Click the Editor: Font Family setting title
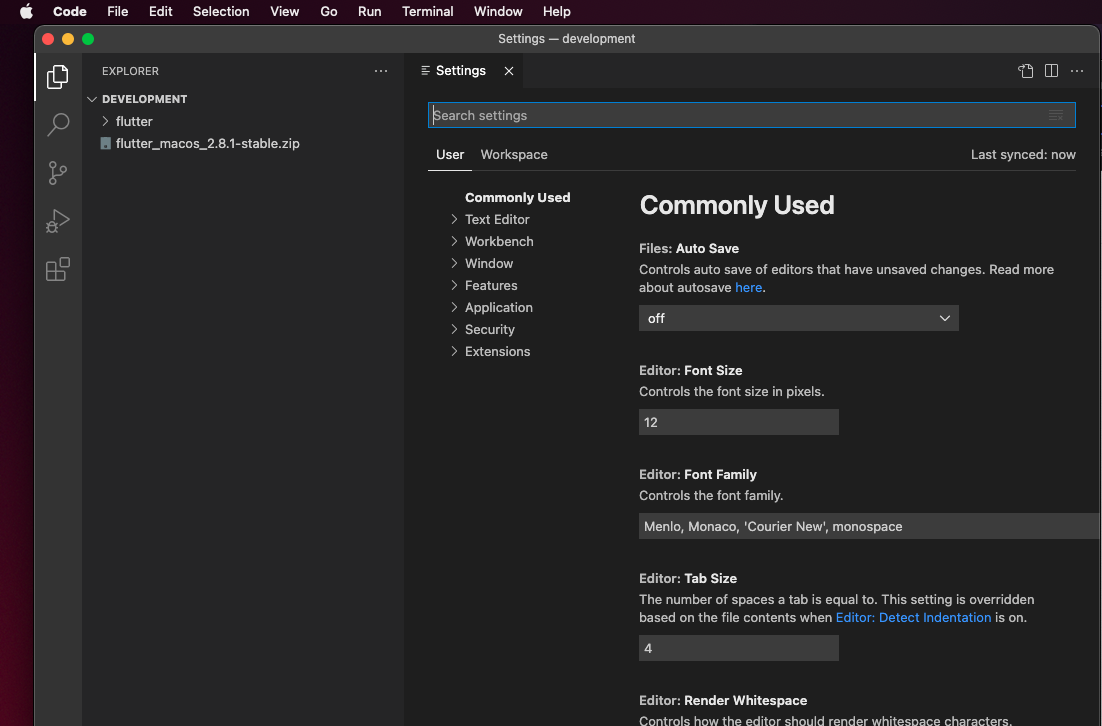Screen dimensions: 1102x726 (698, 475)
